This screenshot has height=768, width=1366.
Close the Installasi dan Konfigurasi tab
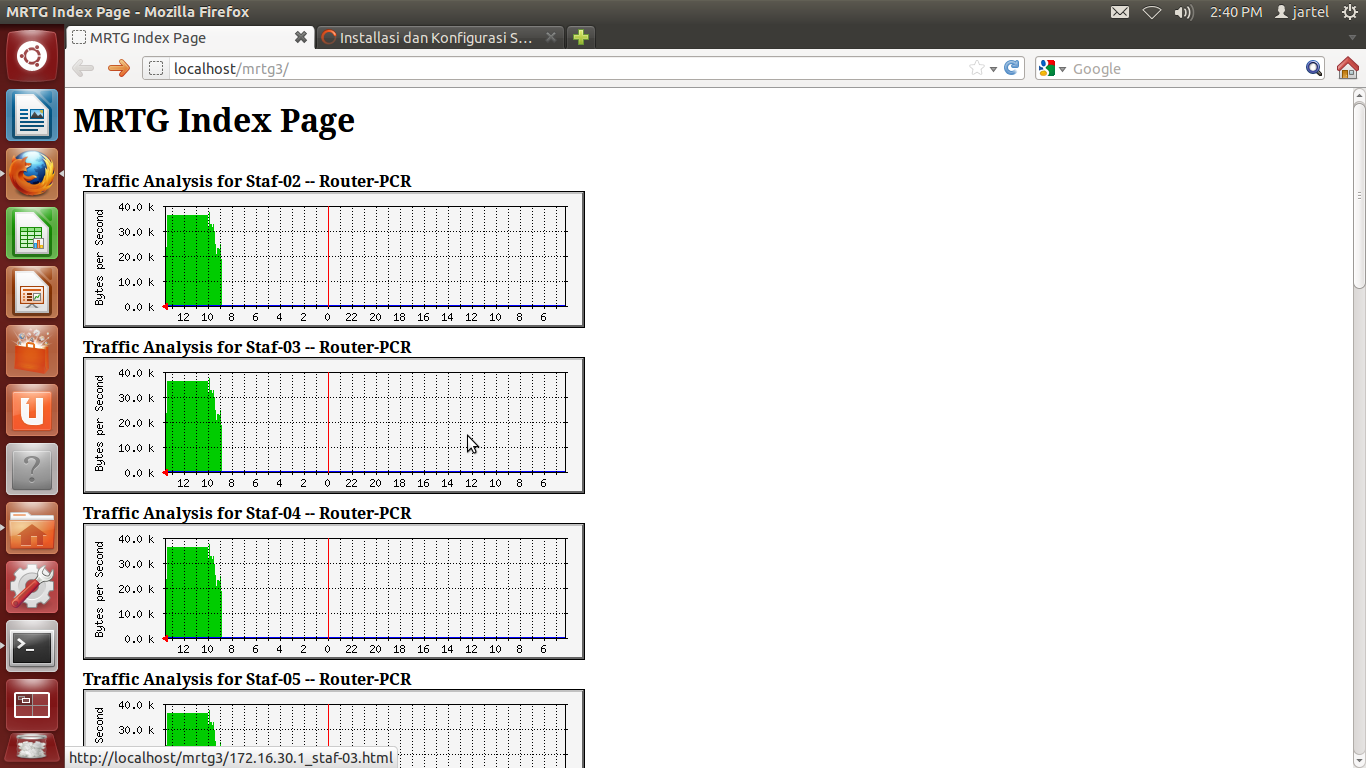pyautogui.click(x=551, y=37)
